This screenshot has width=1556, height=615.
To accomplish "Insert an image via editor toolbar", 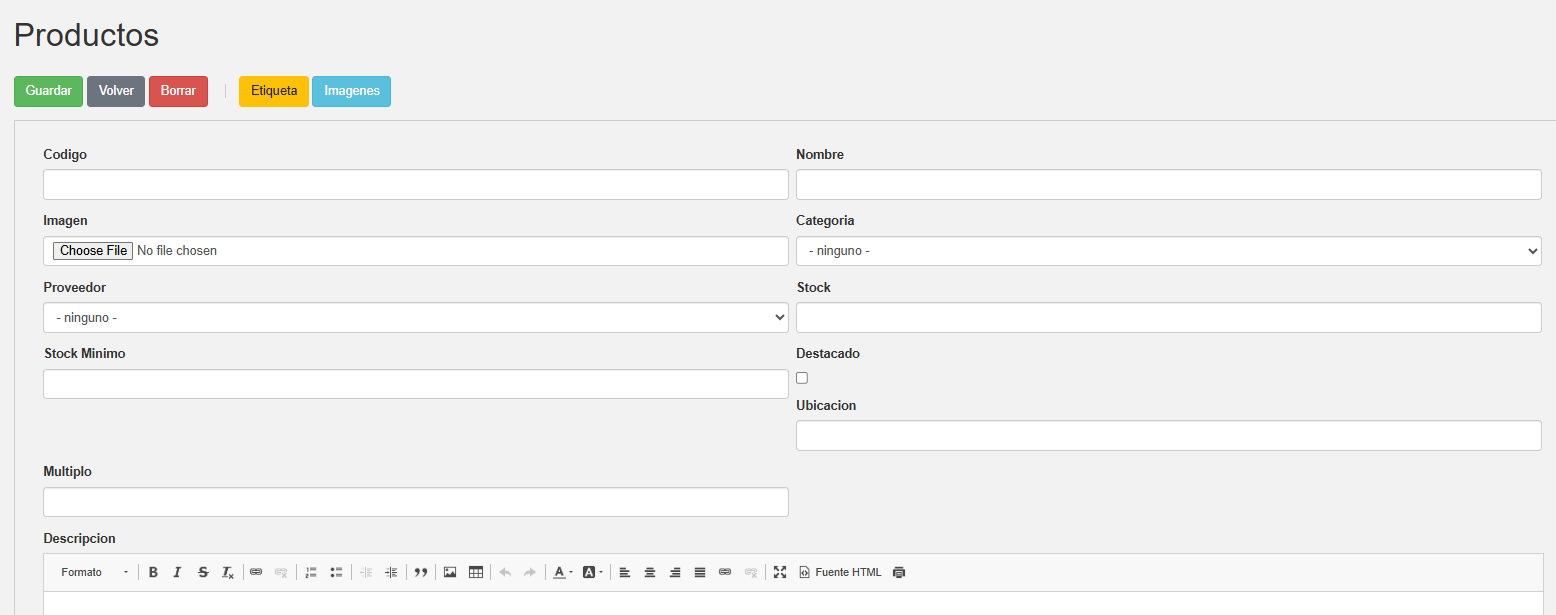I will [450, 572].
